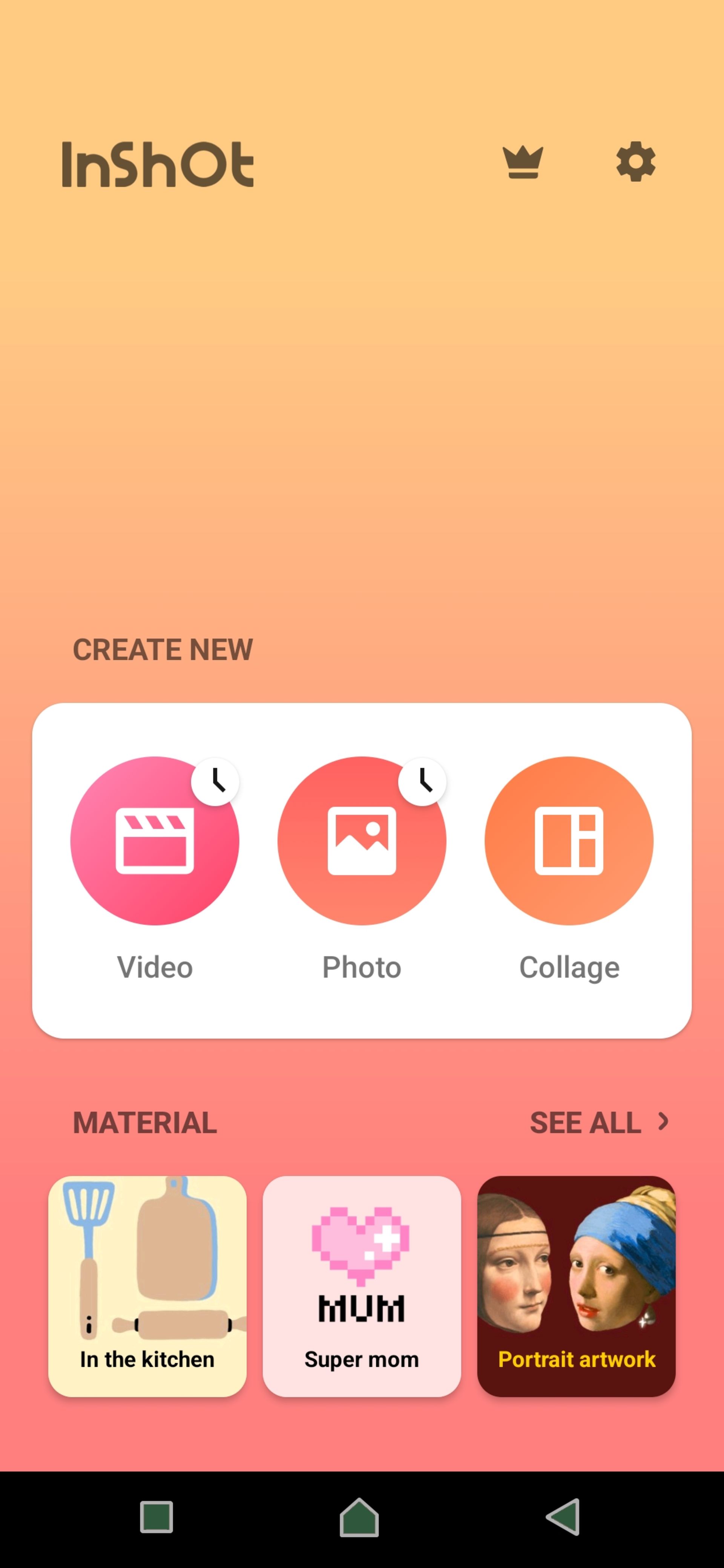This screenshot has width=724, height=1568.
Task: Open the Collage maker tool
Action: pyautogui.click(x=568, y=840)
